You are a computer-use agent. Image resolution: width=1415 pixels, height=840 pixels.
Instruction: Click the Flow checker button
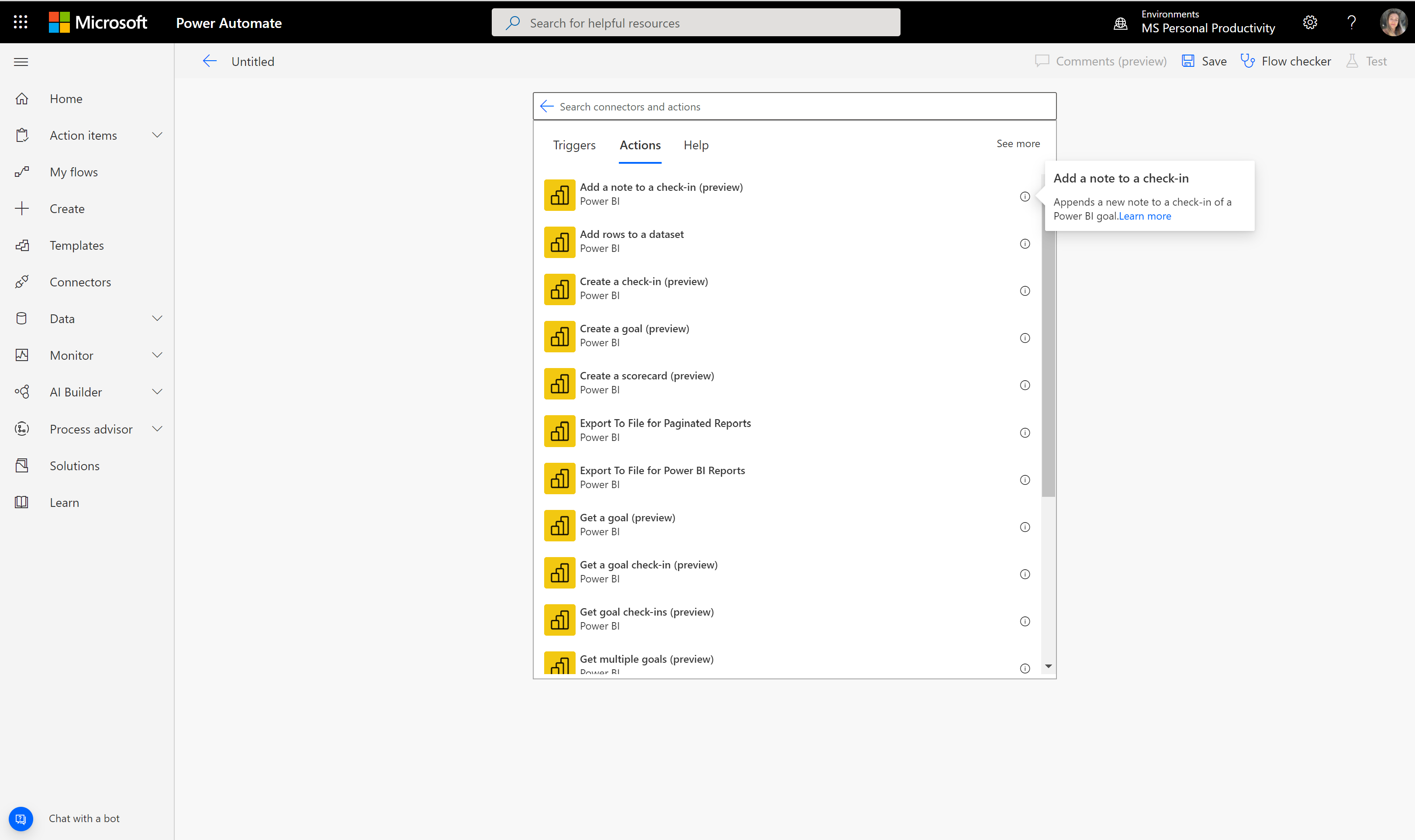[1286, 61]
